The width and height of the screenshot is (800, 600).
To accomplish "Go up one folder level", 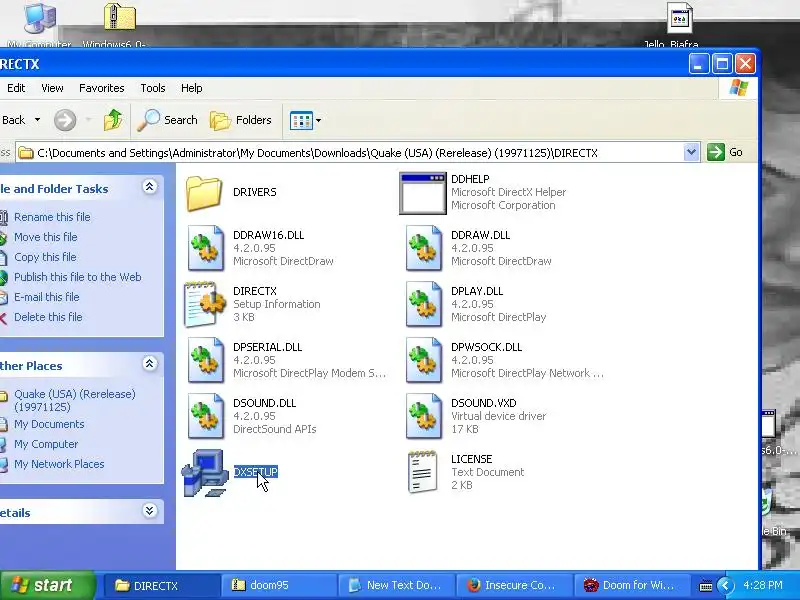I will pos(113,120).
